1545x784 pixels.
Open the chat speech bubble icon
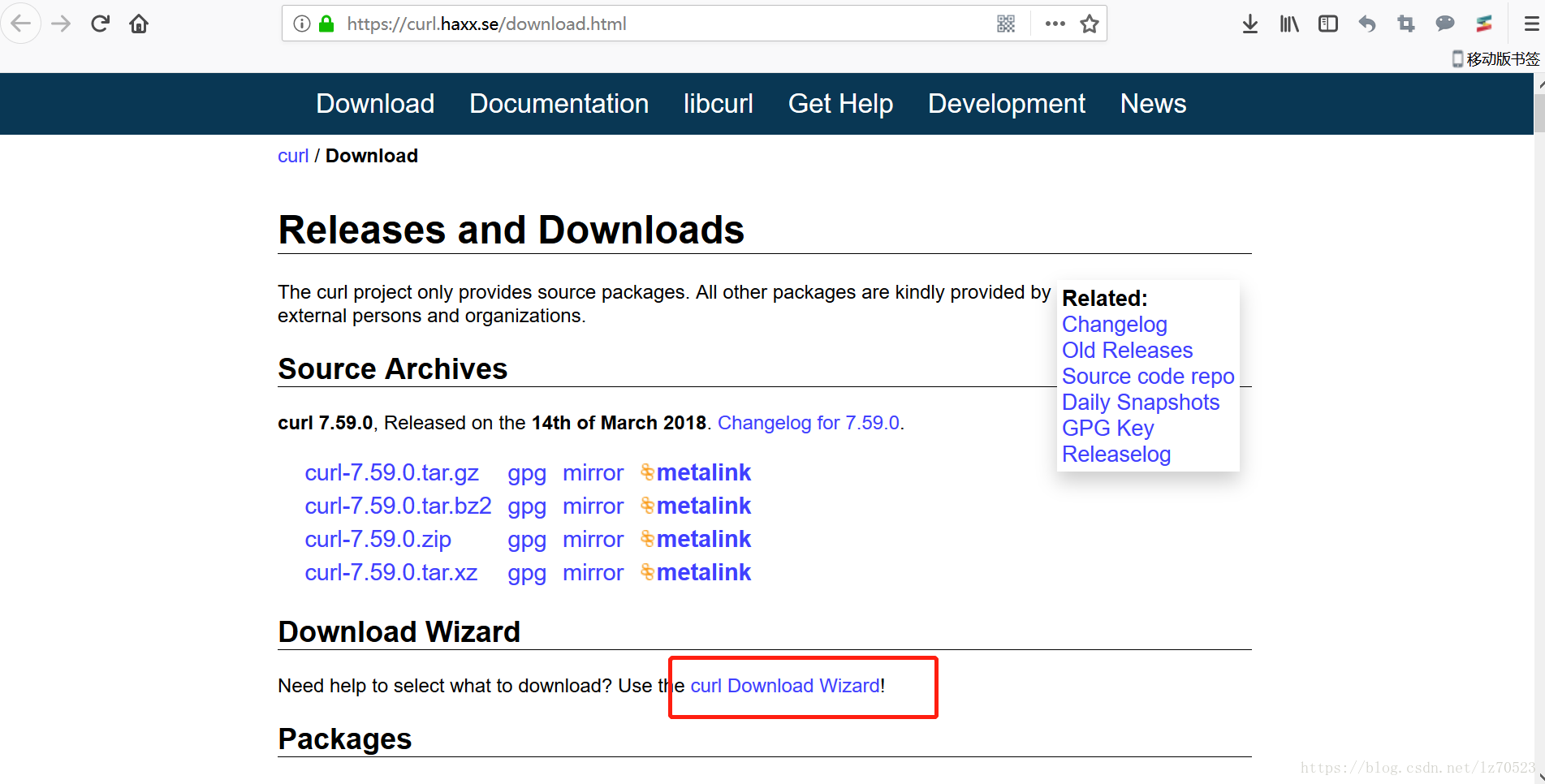(x=1445, y=24)
